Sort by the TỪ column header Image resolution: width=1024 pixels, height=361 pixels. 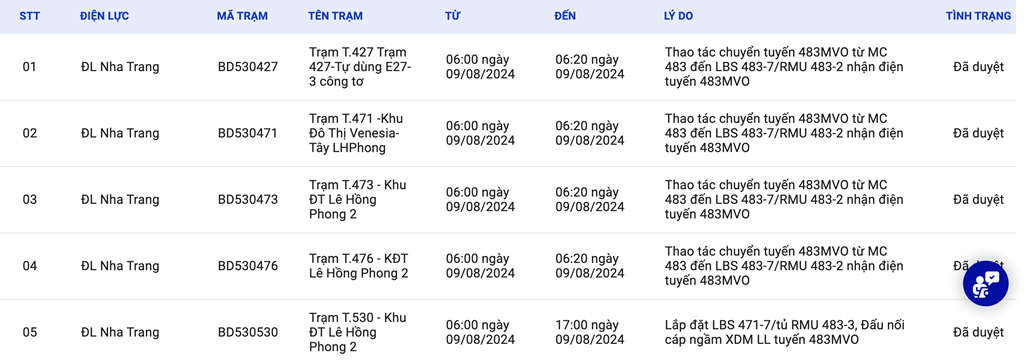point(452,16)
